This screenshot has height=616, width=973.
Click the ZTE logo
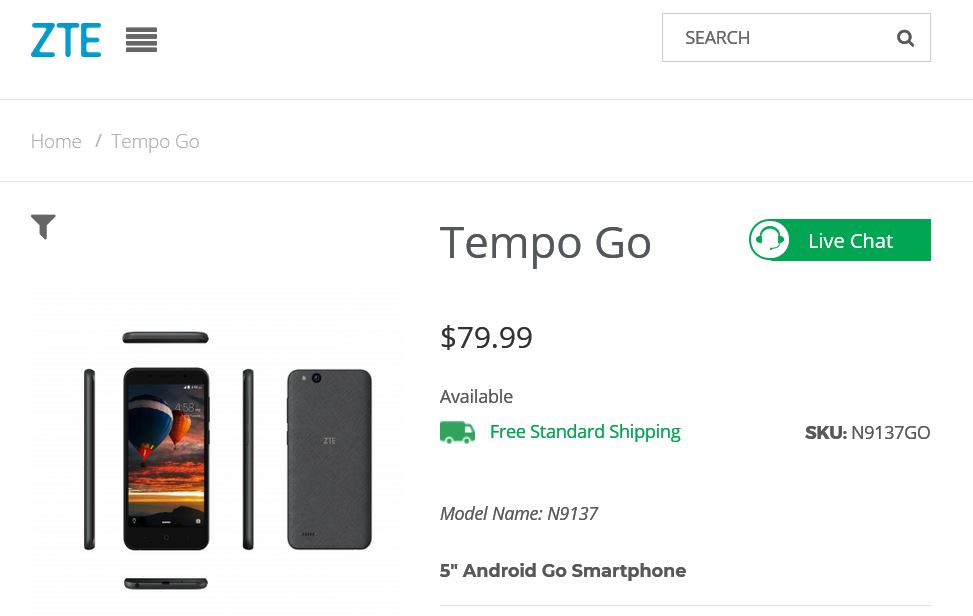tap(66, 40)
